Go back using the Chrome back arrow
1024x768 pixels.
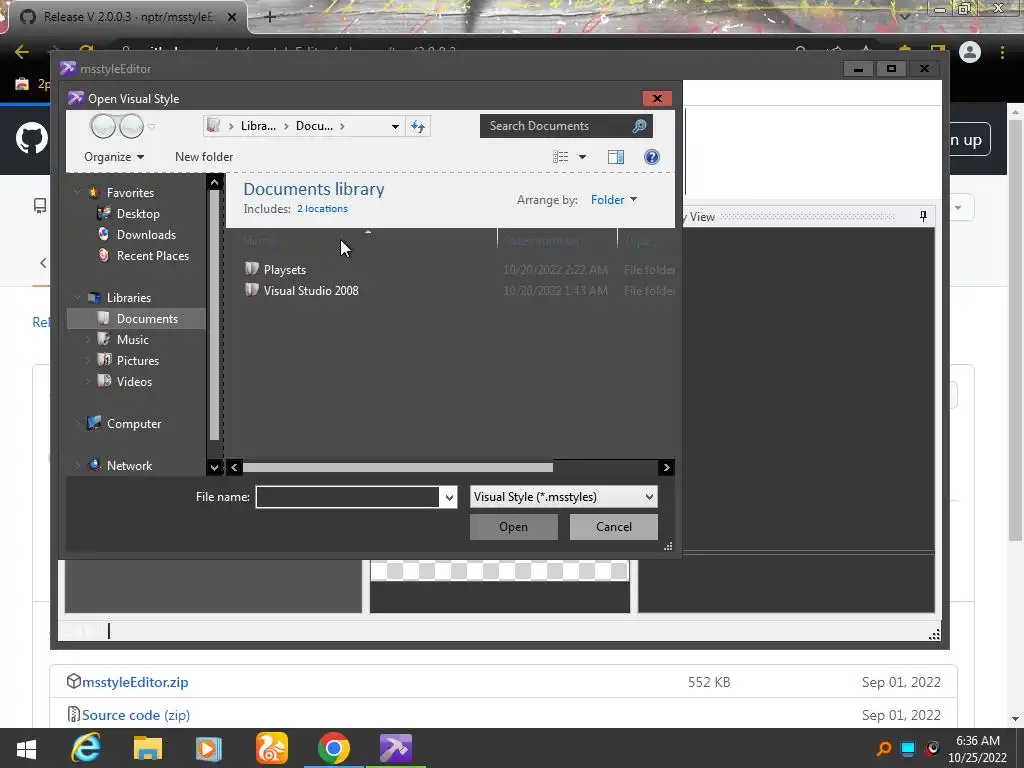pyautogui.click(x=22, y=52)
